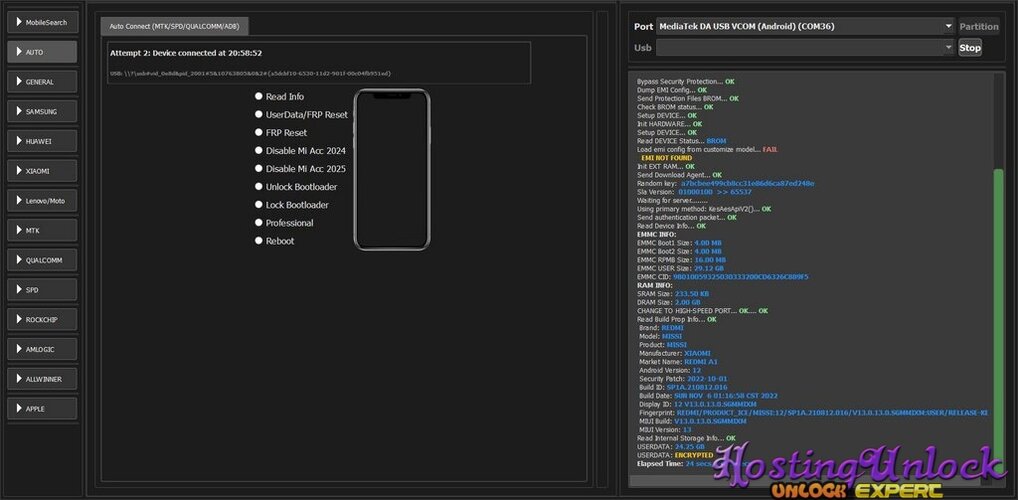Open the AMLOGIC sidebar section

pos(42,349)
